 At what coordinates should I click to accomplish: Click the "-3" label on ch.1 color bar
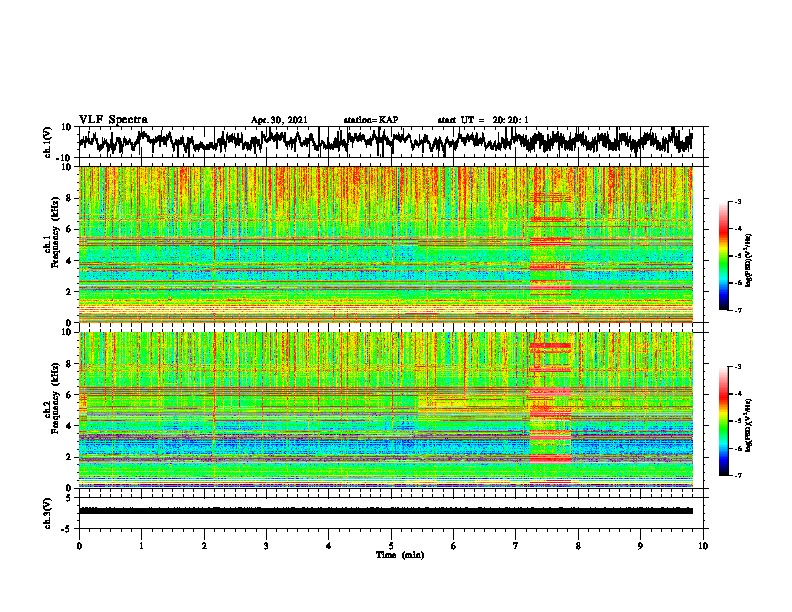(x=738, y=201)
